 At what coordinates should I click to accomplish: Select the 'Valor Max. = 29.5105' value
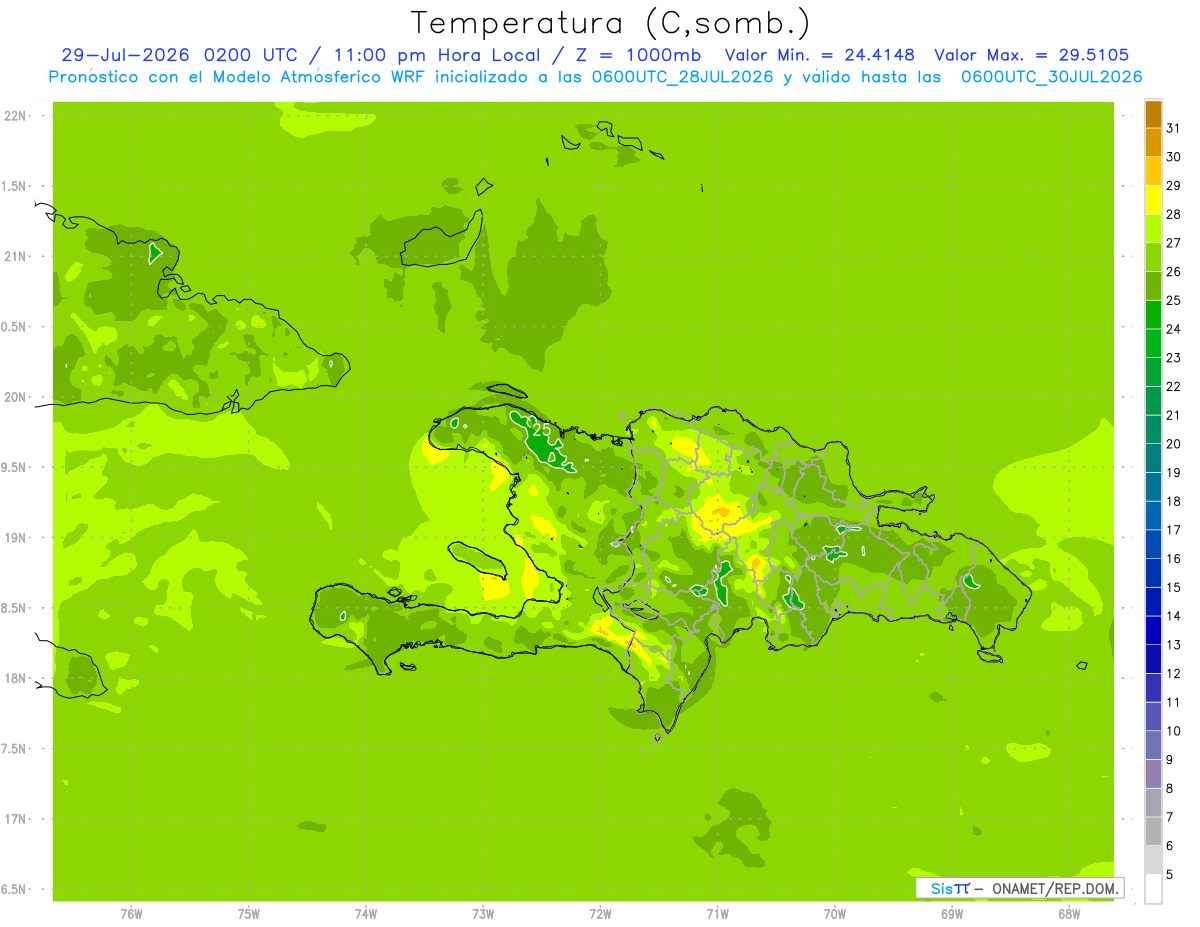click(x=1032, y=55)
